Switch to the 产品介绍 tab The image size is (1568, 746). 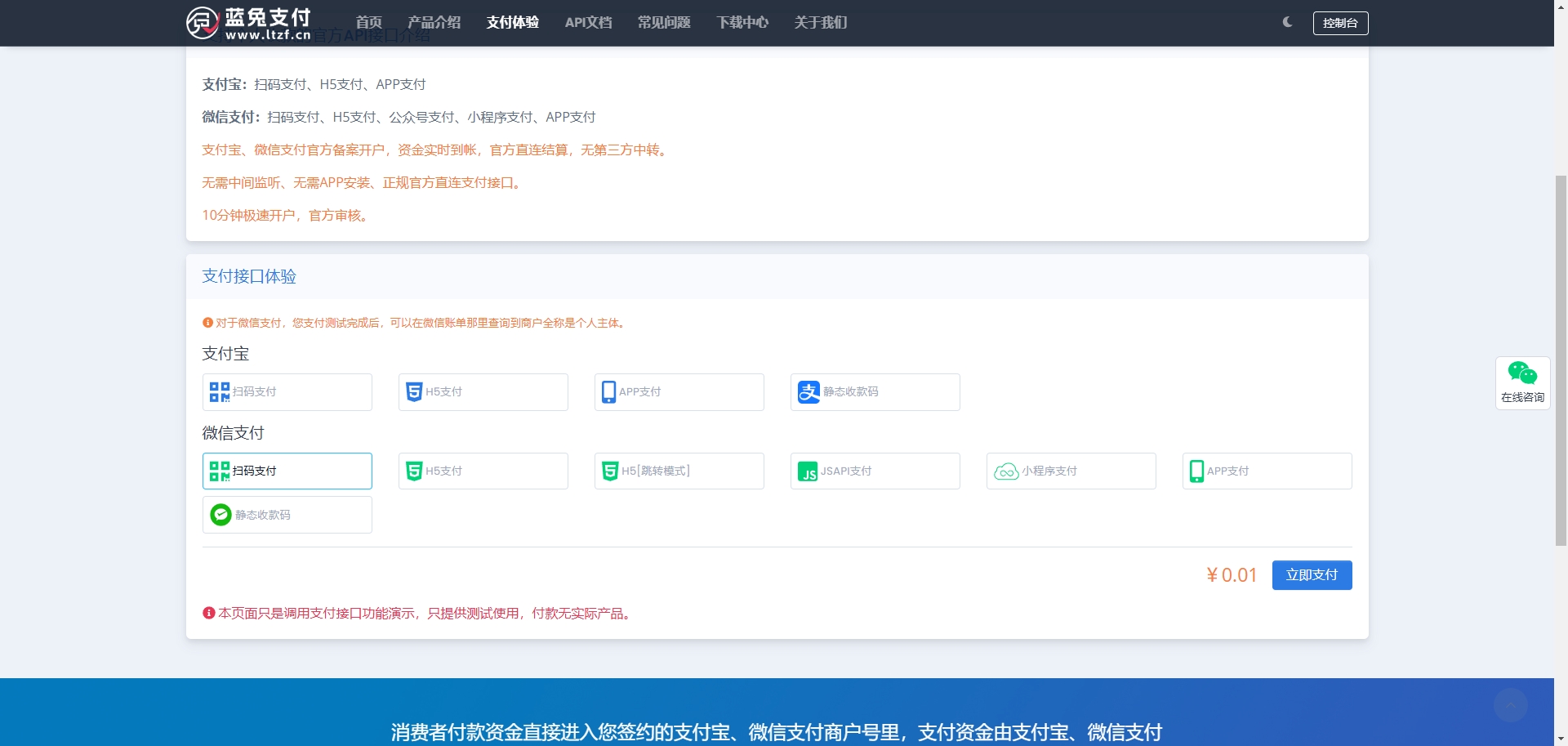point(434,23)
